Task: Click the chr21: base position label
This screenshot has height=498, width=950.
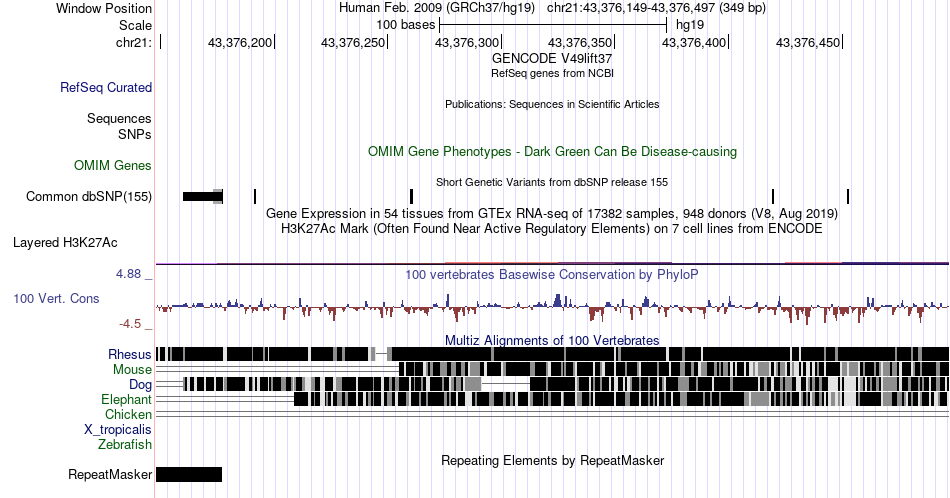Action: (x=134, y=42)
